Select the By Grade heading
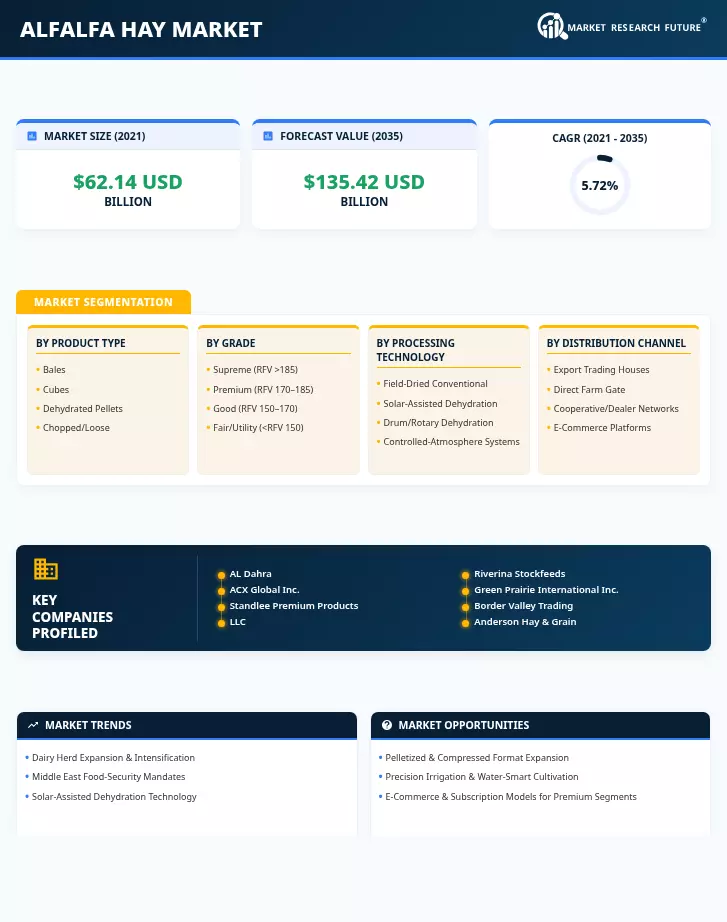Screen dimensions: 727x922 tap(231, 343)
